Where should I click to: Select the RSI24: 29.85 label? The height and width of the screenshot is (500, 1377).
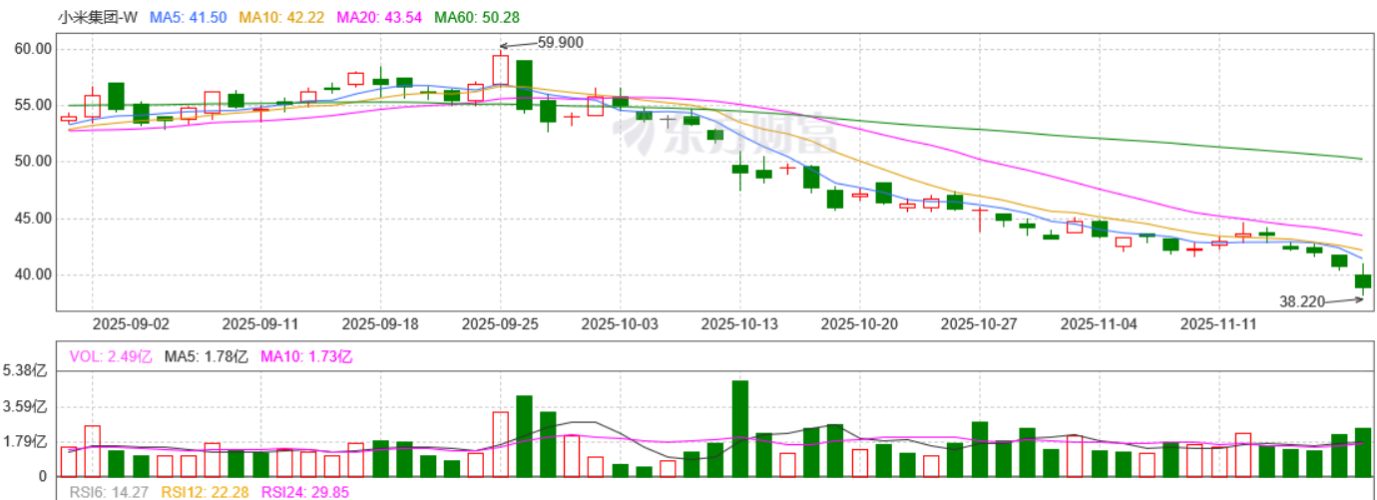tap(306, 491)
